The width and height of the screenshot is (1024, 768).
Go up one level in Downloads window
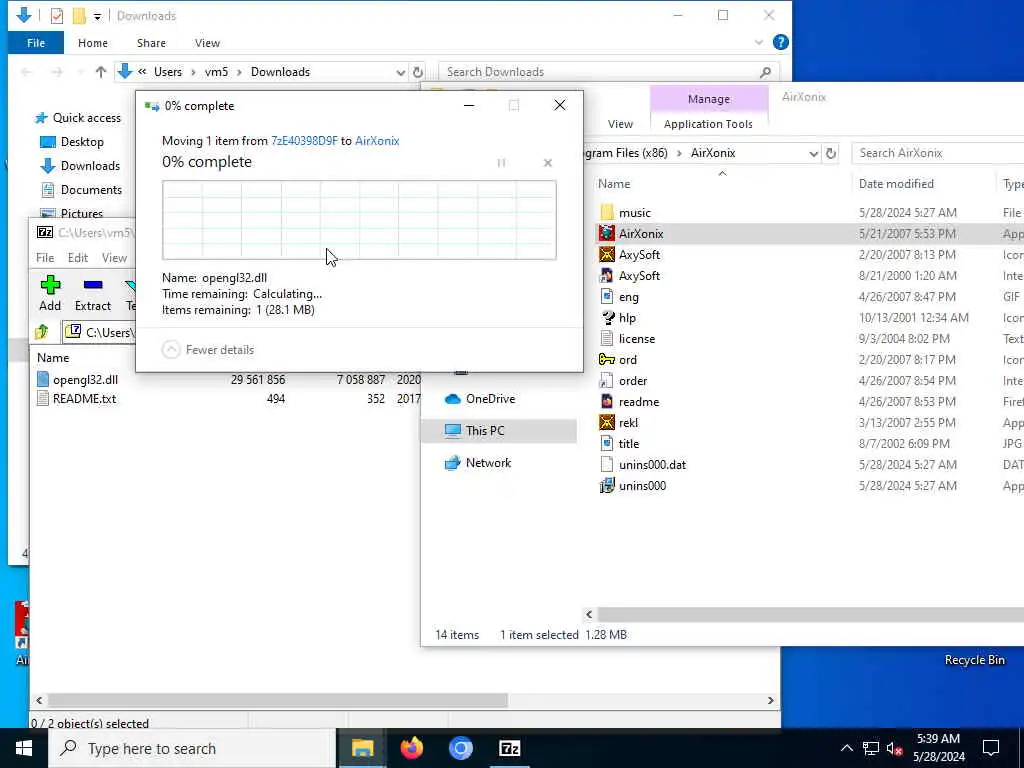click(101, 72)
